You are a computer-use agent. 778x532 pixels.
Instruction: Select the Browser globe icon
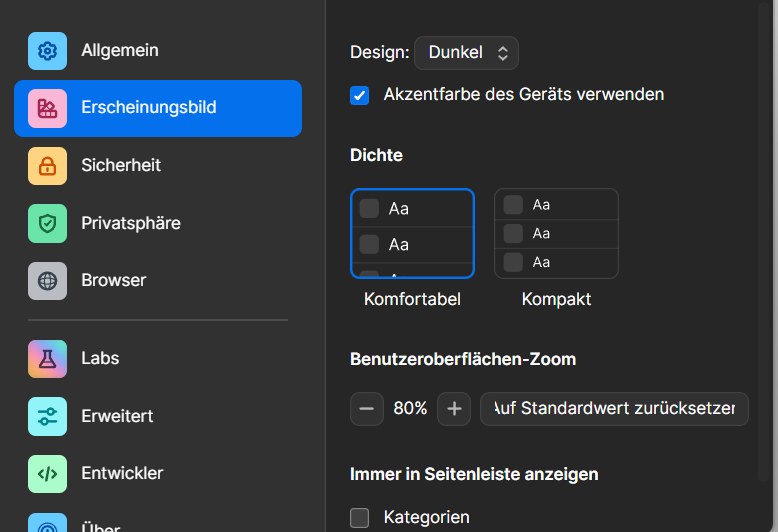[x=47, y=281]
